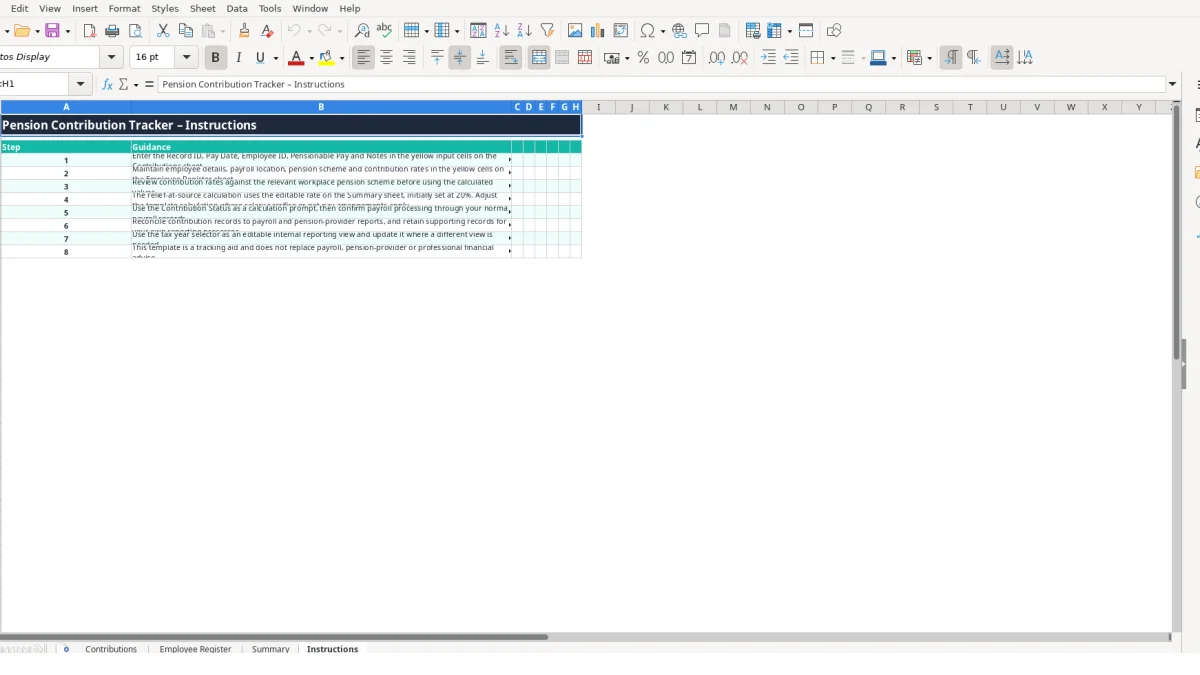Expand the Conditional Formatting dropdown arrow
The image size is (1200, 675).
930,58
